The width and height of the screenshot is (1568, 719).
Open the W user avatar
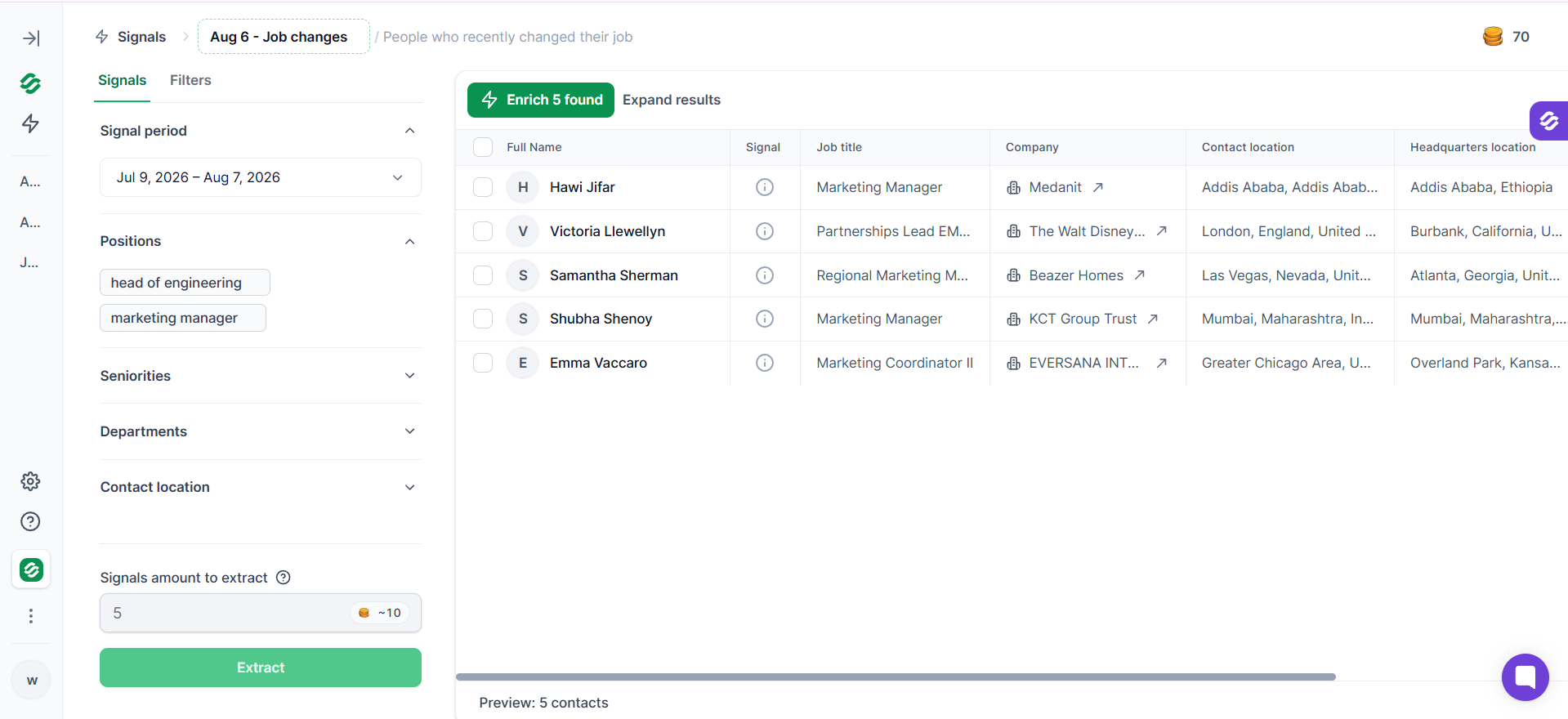coord(31,681)
